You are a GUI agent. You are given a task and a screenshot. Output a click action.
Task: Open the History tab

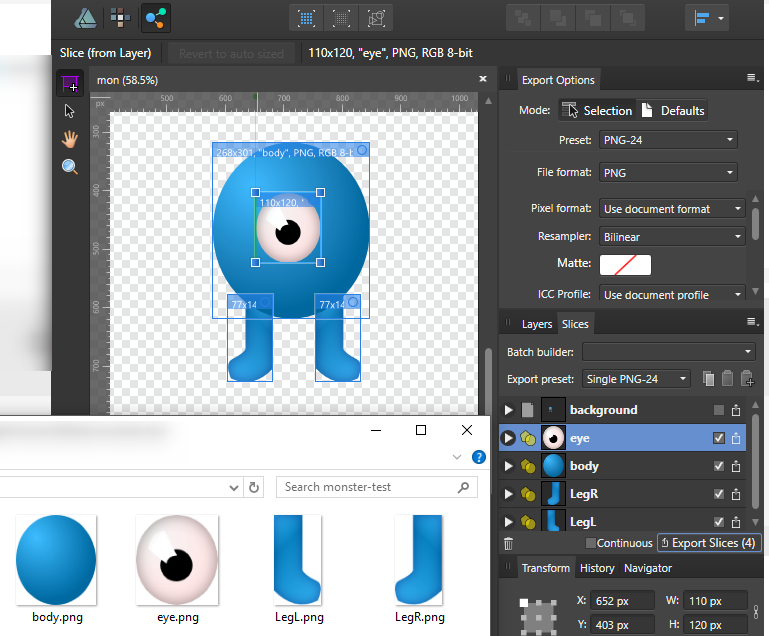(x=597, y=568)
